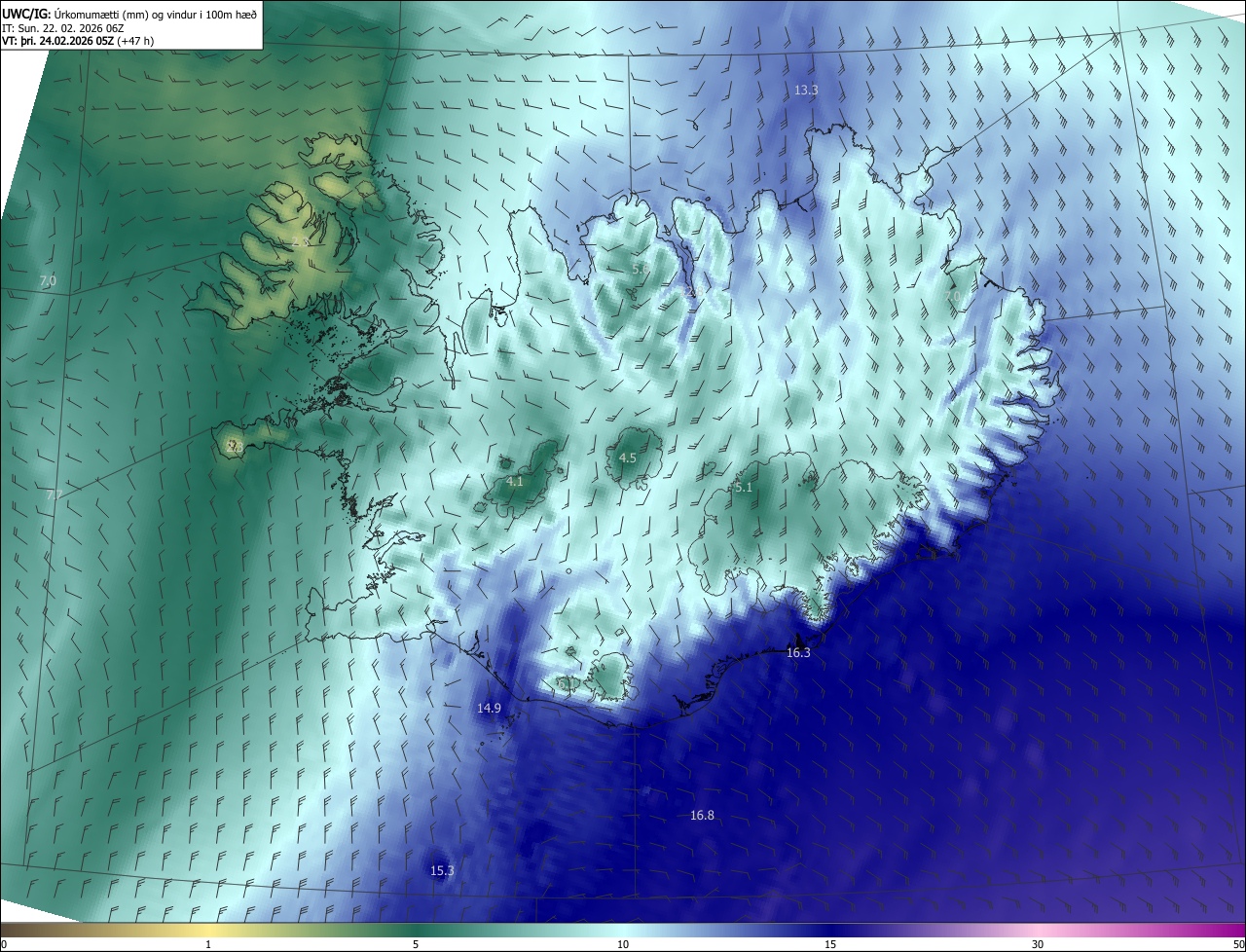1246x952 pixels.
Task: Click the '5' tick on the color scale
Action: click(416, 944)
